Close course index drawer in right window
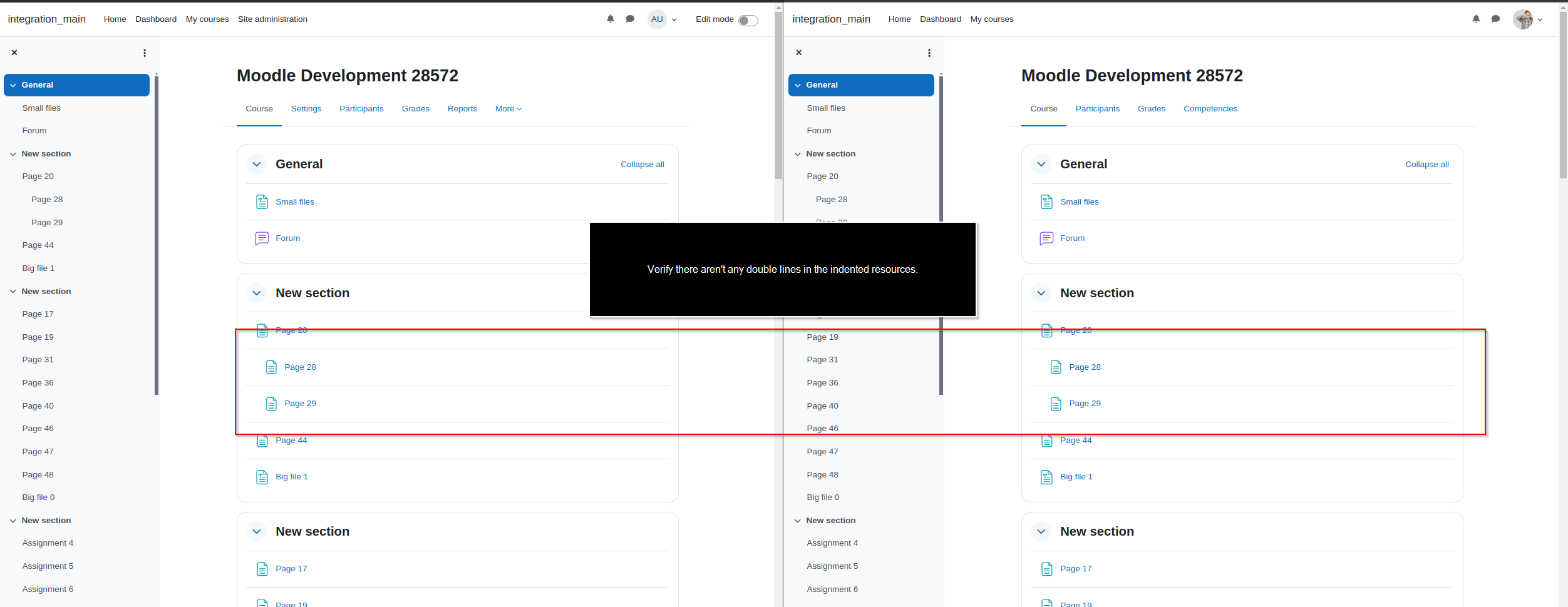 pyautogui.click(x=799, y=53)
